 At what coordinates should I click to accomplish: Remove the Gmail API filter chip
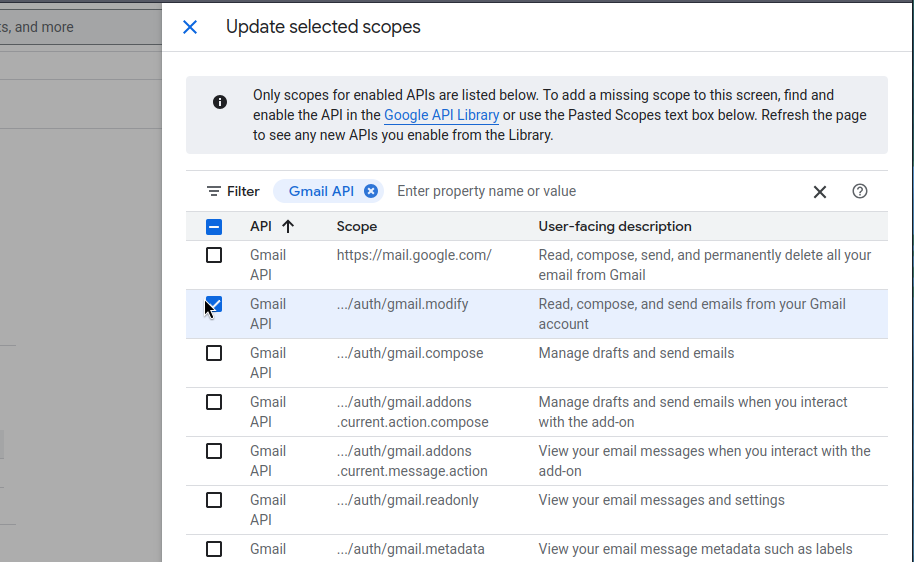tap(371, 191)
